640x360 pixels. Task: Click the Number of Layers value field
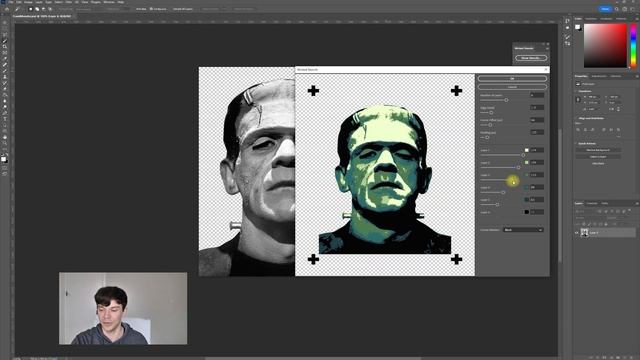[x=537, y=95]
